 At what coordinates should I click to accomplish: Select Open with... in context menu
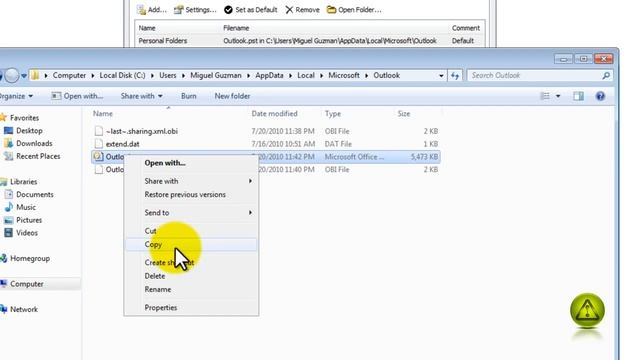pos(191,163)
